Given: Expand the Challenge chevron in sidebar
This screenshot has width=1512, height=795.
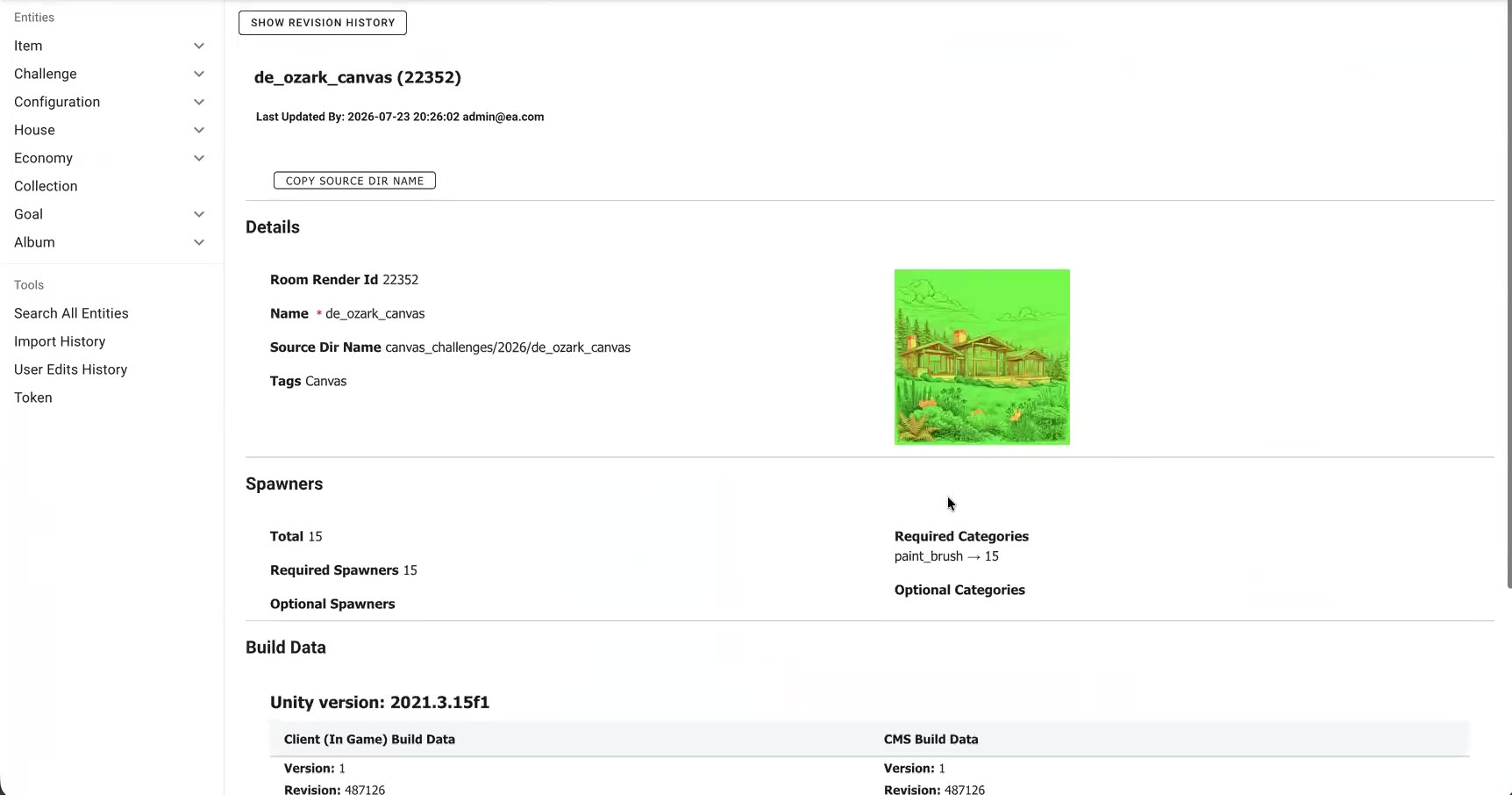Looking at the screenshot, I should (x=199, y=74).
